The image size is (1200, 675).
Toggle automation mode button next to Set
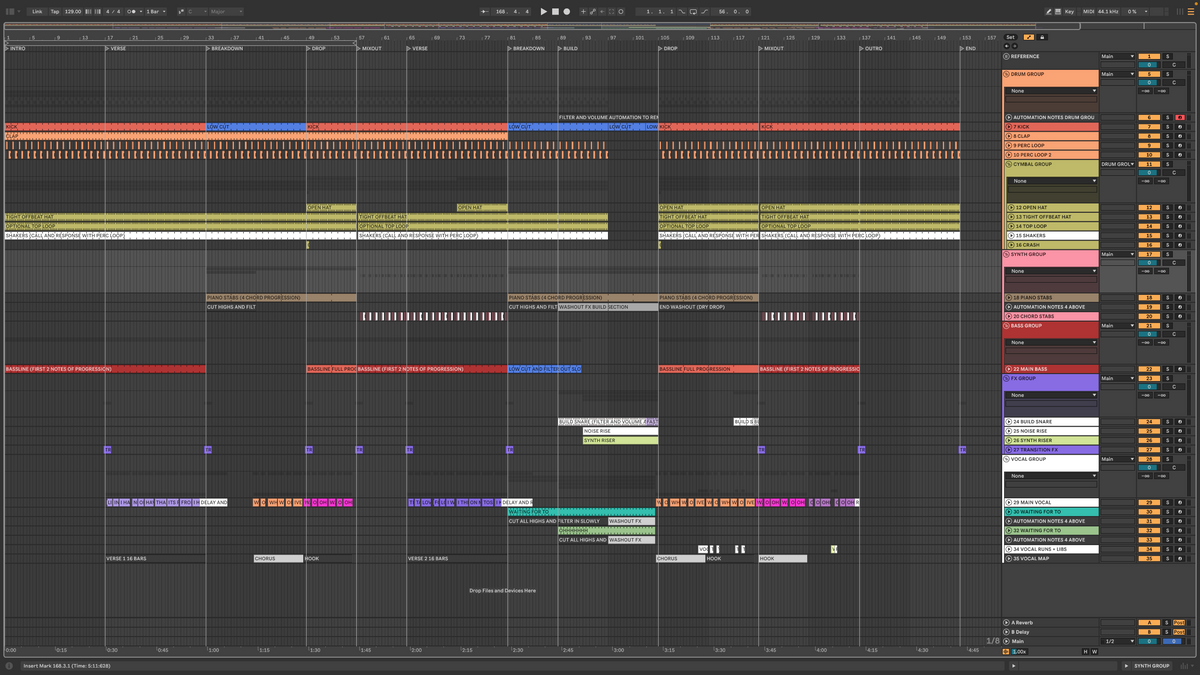[x=1029, y=37]
